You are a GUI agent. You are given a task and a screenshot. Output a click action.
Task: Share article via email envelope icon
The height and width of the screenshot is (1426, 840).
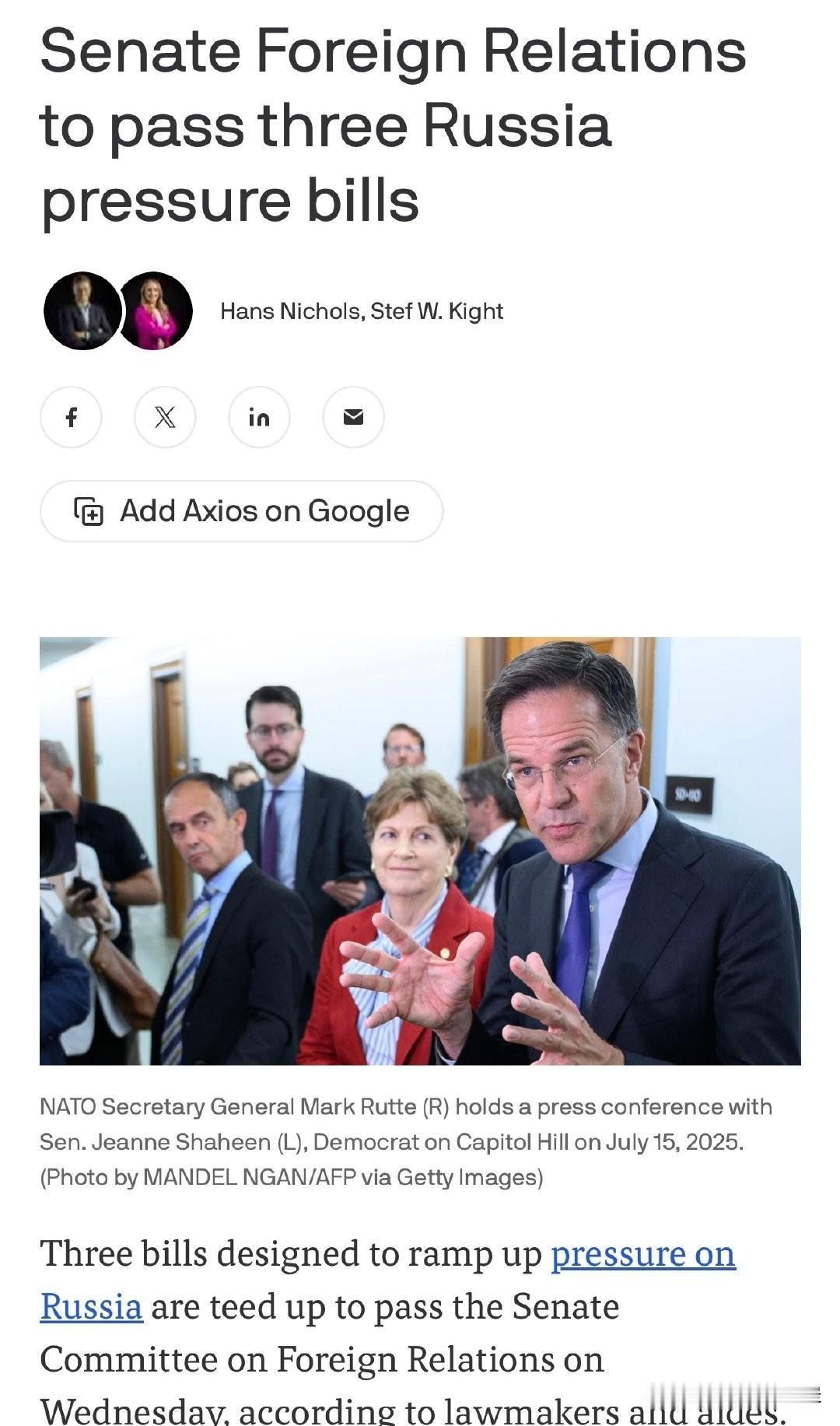pos(353,417)
